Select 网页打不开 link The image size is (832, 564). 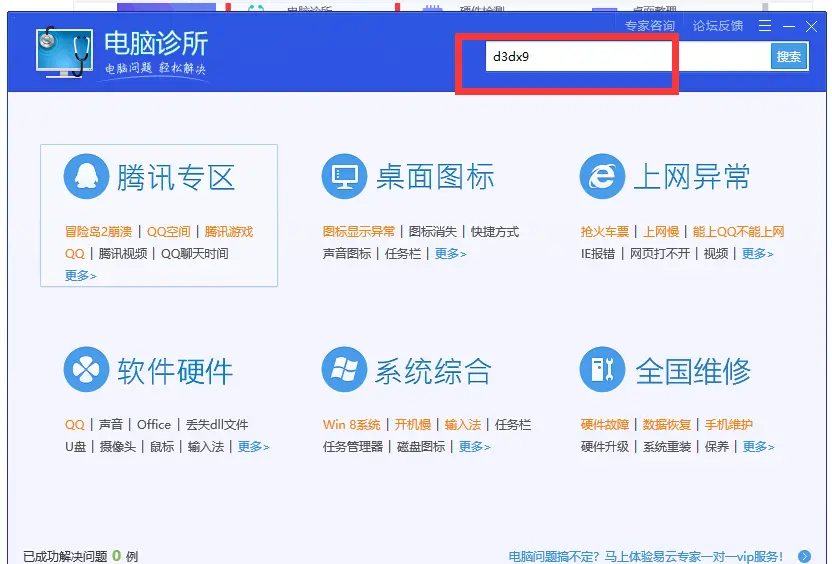tap(660, 254)
